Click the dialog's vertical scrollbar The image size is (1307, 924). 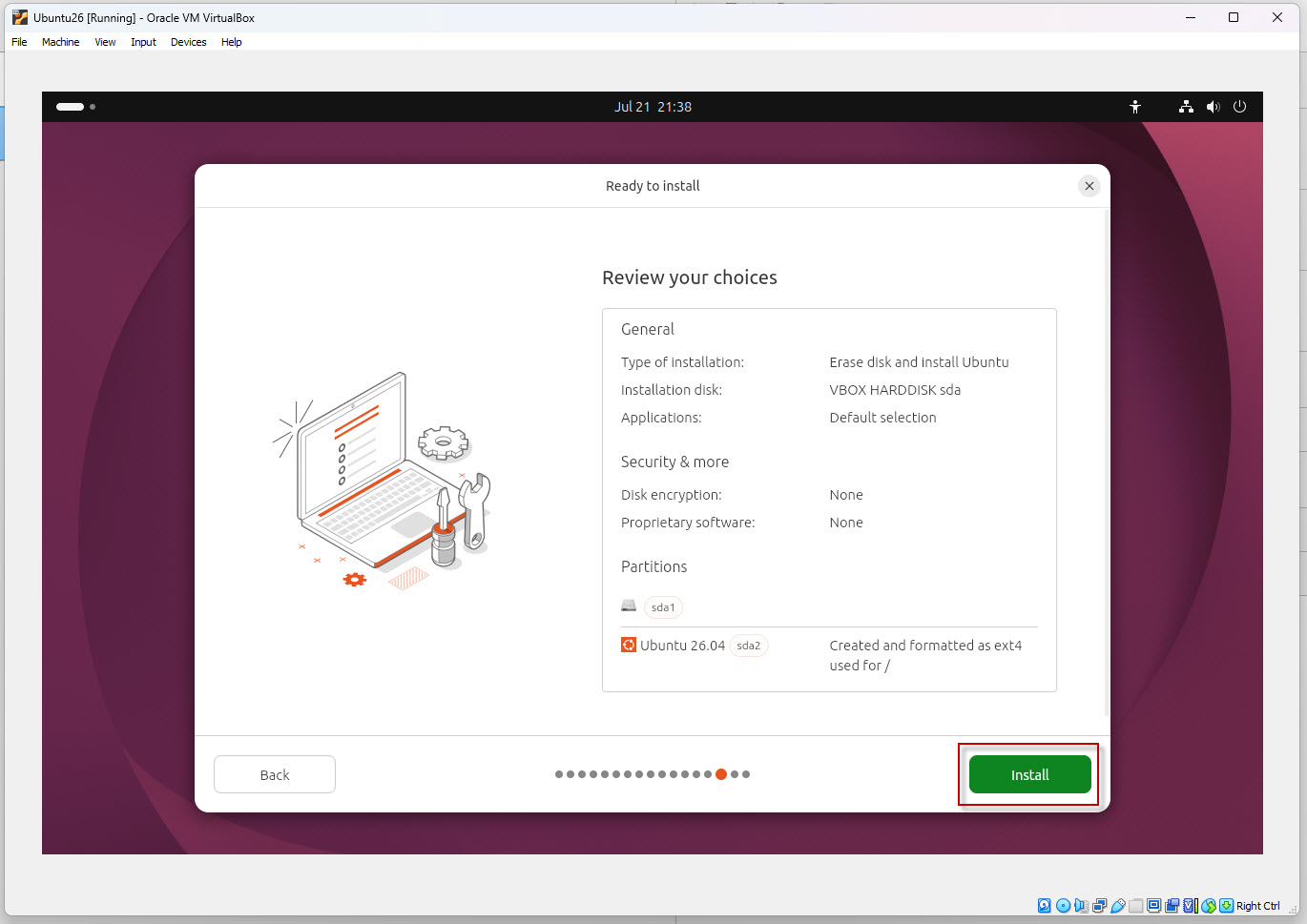pyautogui.click(x=1106, y=462)
